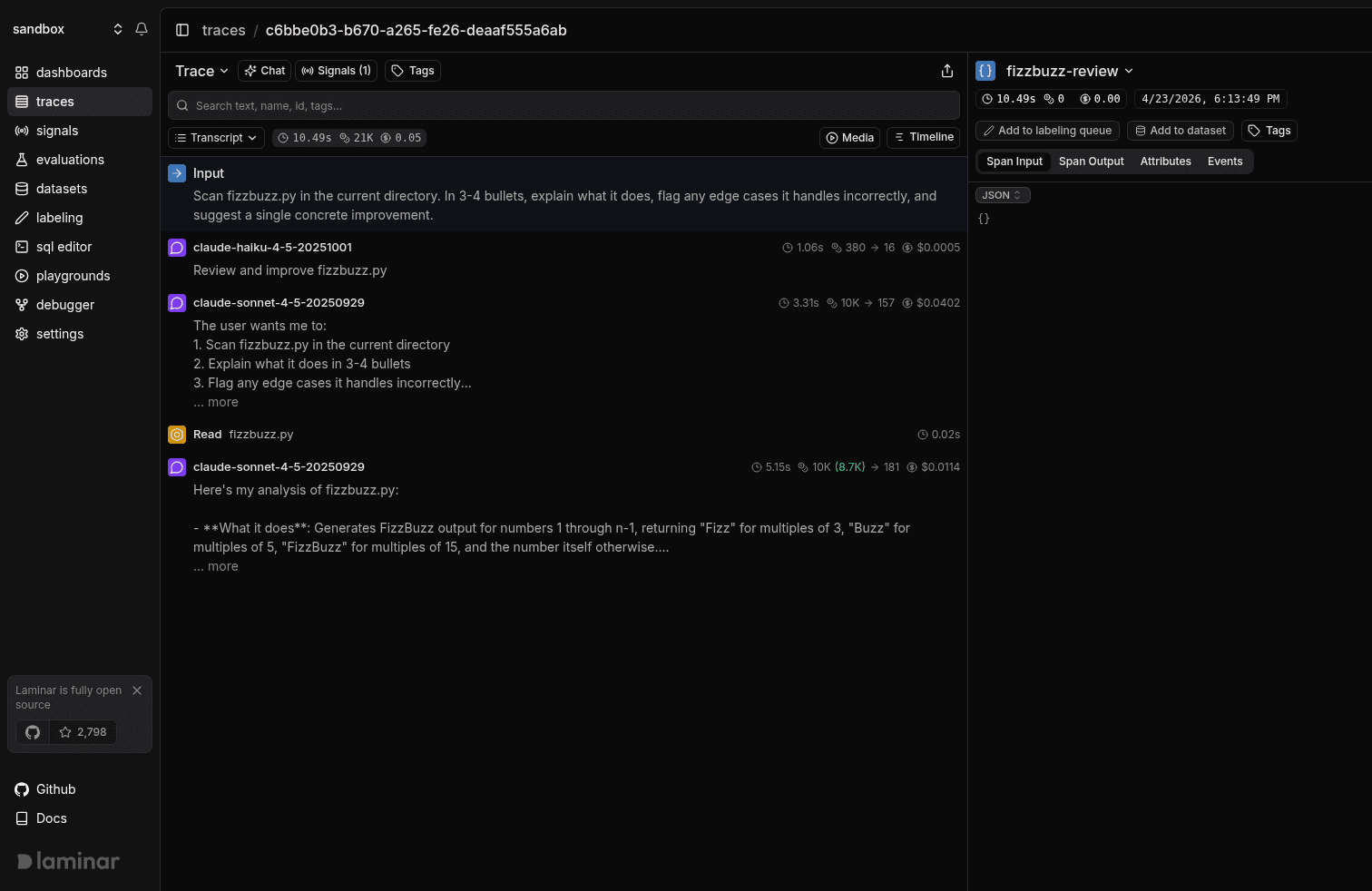This screenshot has height=891, width=1372.
Task: Open signals from the sidebar
Action: 58,131
